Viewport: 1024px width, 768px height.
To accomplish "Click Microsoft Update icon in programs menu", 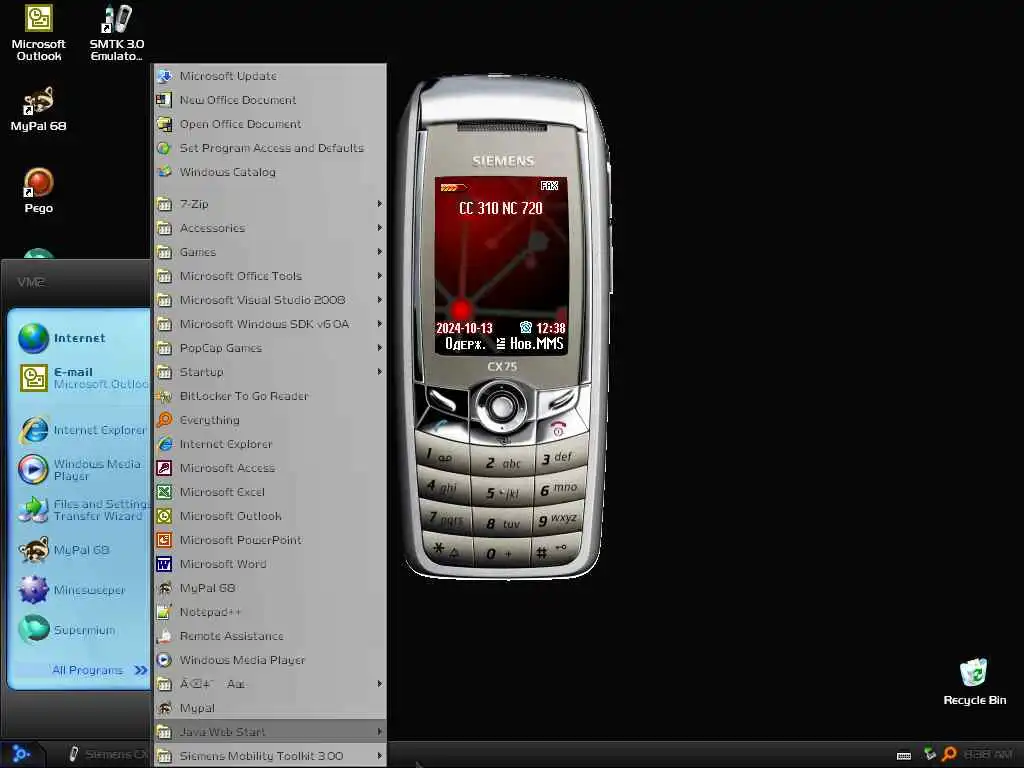I will [165, 76].
